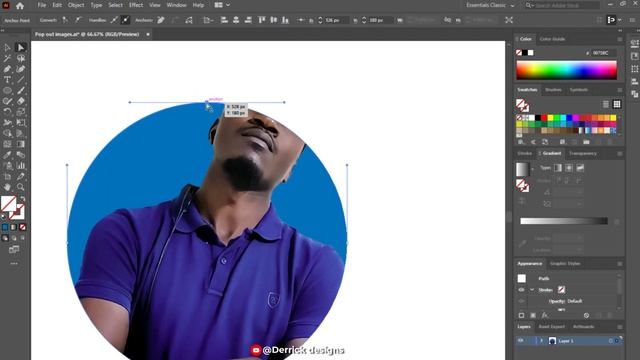This screenshot has width=640, height=360.
Task: Pick the Eyedropper tool
Action: point(7,155)
